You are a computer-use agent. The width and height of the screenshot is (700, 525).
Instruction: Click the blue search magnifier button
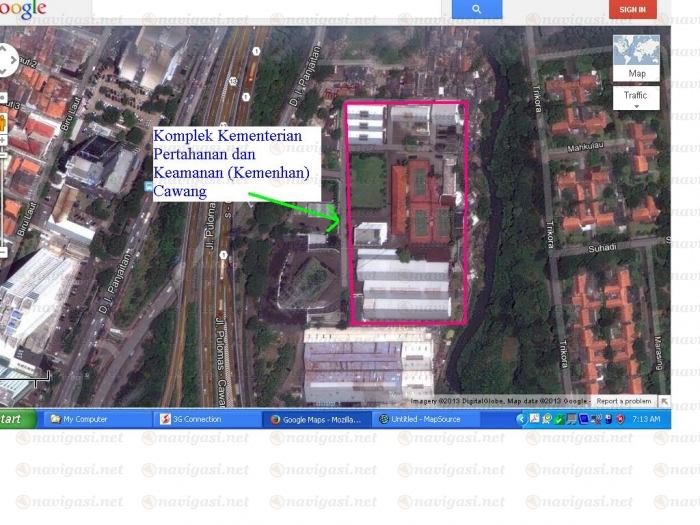[477, 9]
